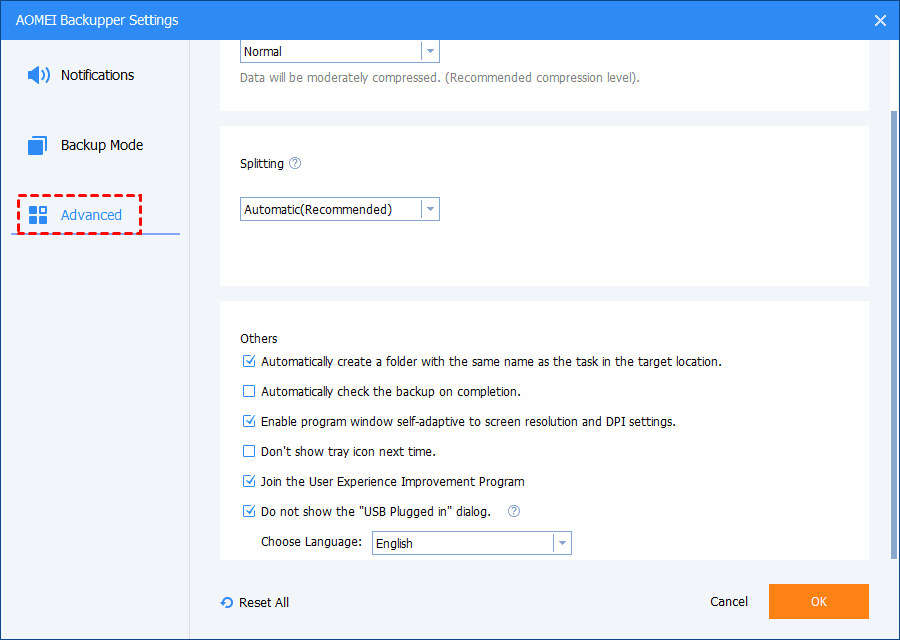Viewport: 900px width, 640px height.
Task: Uncheck Join the User Experience Improvement Program
Action: click(x=249, y=481)
